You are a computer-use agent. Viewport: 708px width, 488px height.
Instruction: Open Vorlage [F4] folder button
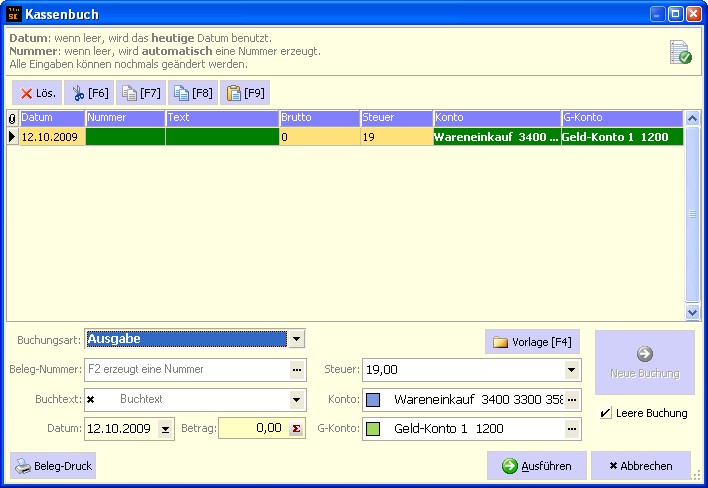click(x=532, y=342)
